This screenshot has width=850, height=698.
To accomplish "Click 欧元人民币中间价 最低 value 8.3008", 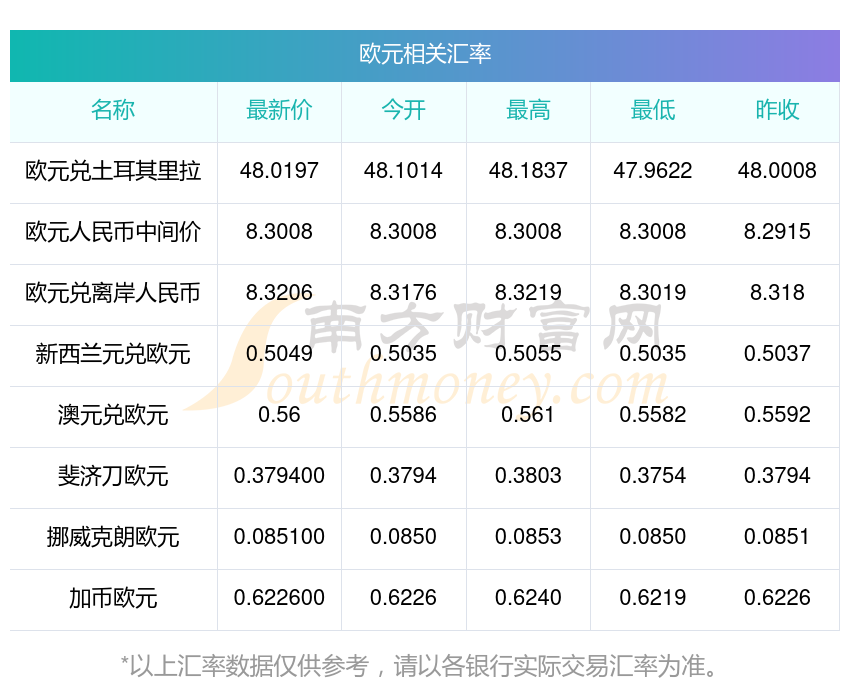I will pyautogui.click(x=653, y=232).
